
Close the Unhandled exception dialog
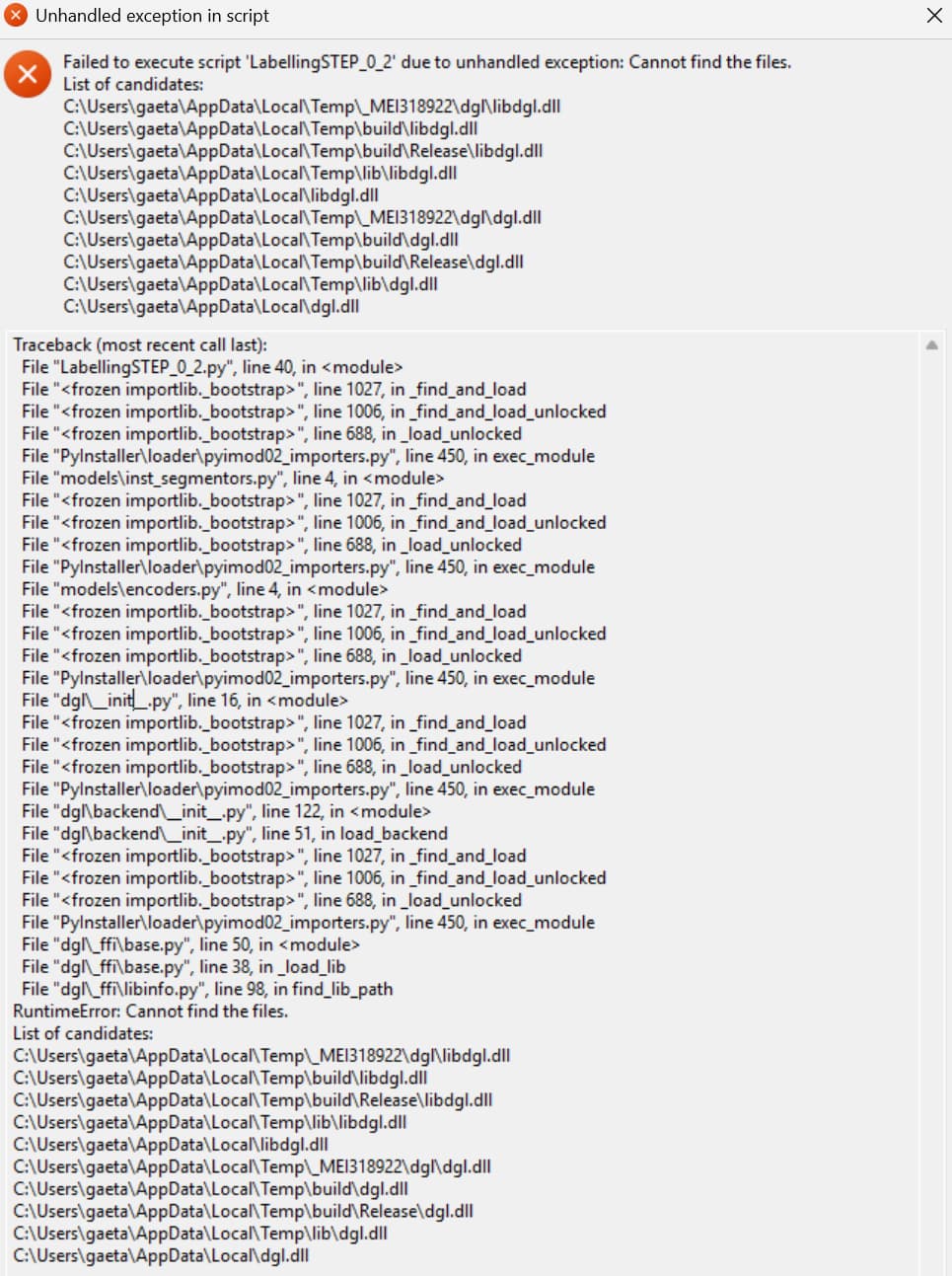pos(933,16)
